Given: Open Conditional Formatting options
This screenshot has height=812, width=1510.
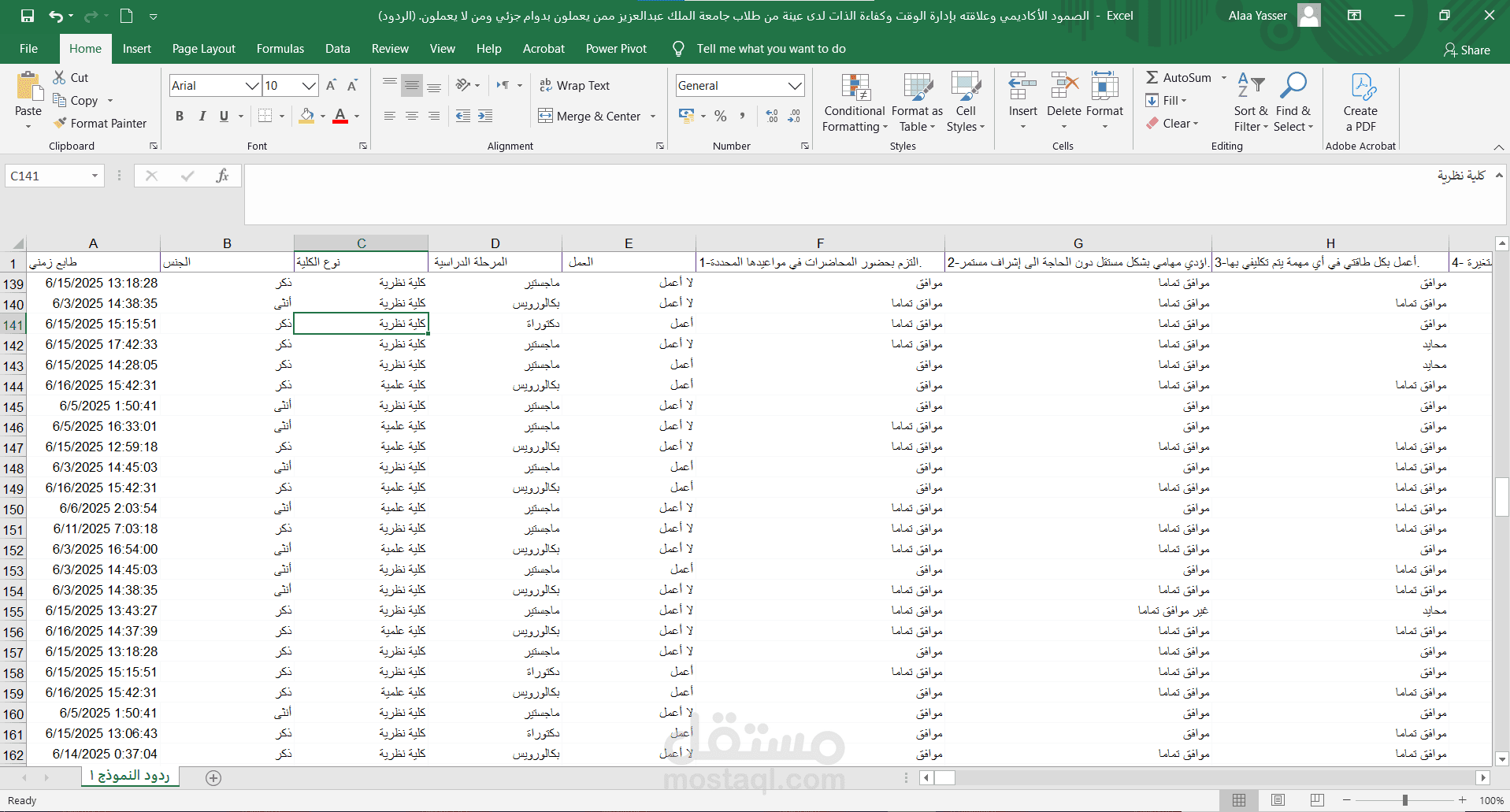Looking at the screenshot, I should [x=855, y=102].
